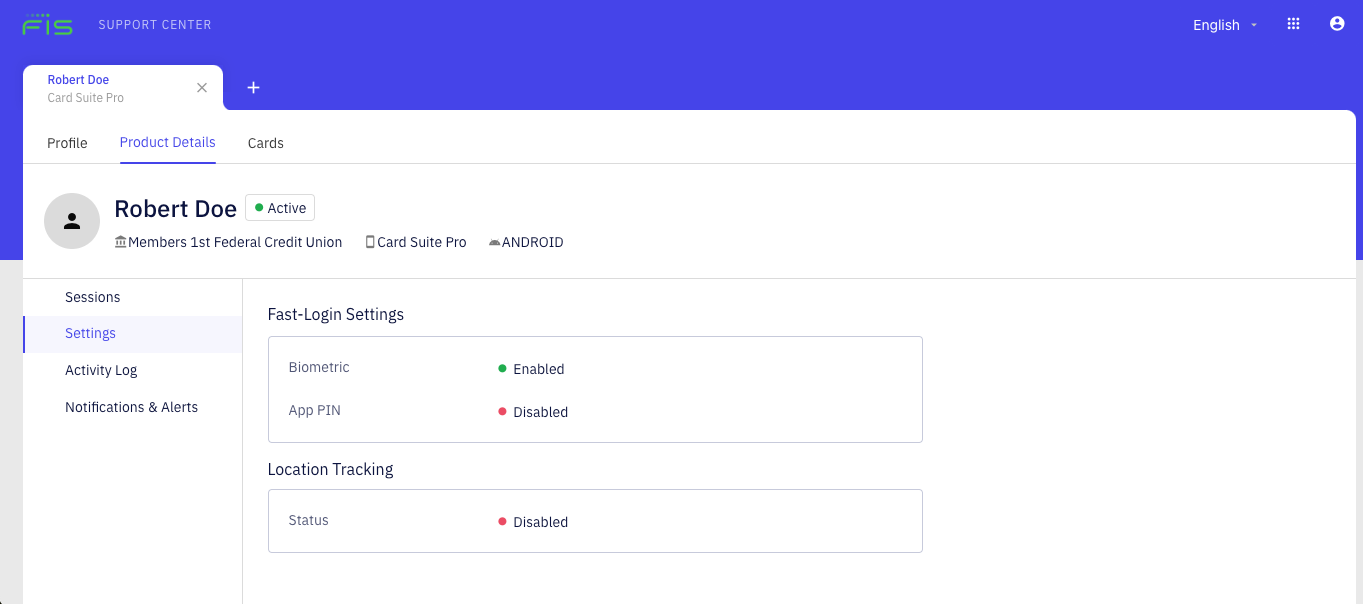Open the Profile tab
The height and width of the screenshot is (604, 1363).
66,143
